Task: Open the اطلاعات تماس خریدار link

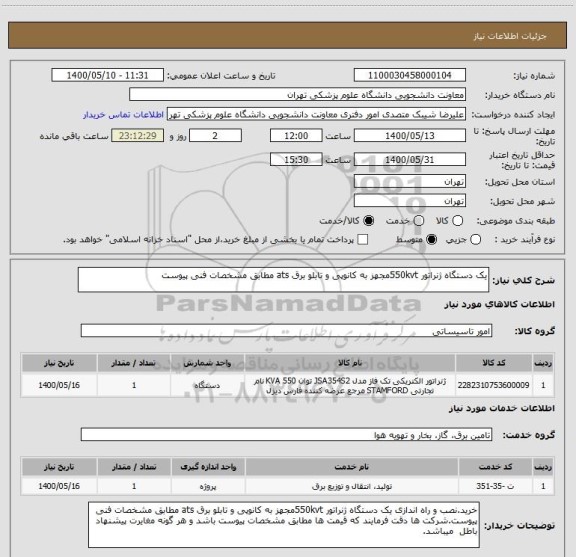Action: [x=123, y=115]
